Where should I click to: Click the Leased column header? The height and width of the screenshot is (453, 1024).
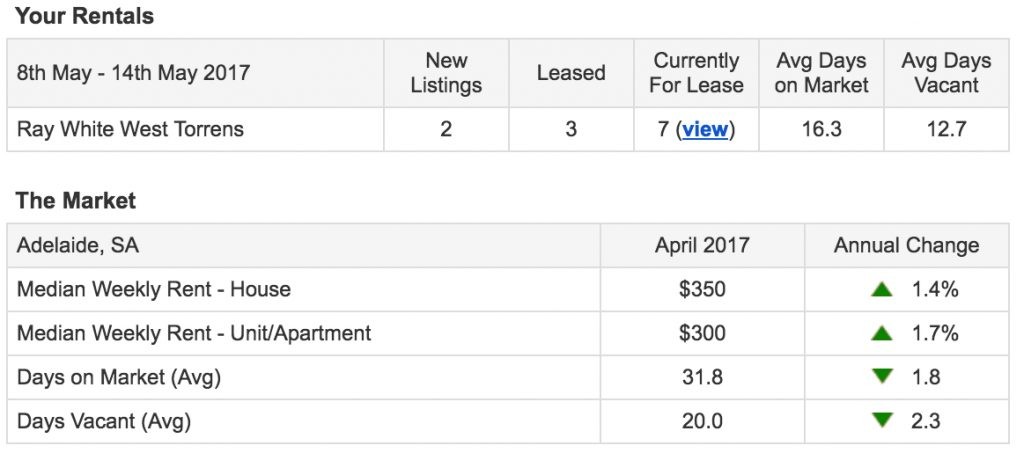(x=571, y=73)
